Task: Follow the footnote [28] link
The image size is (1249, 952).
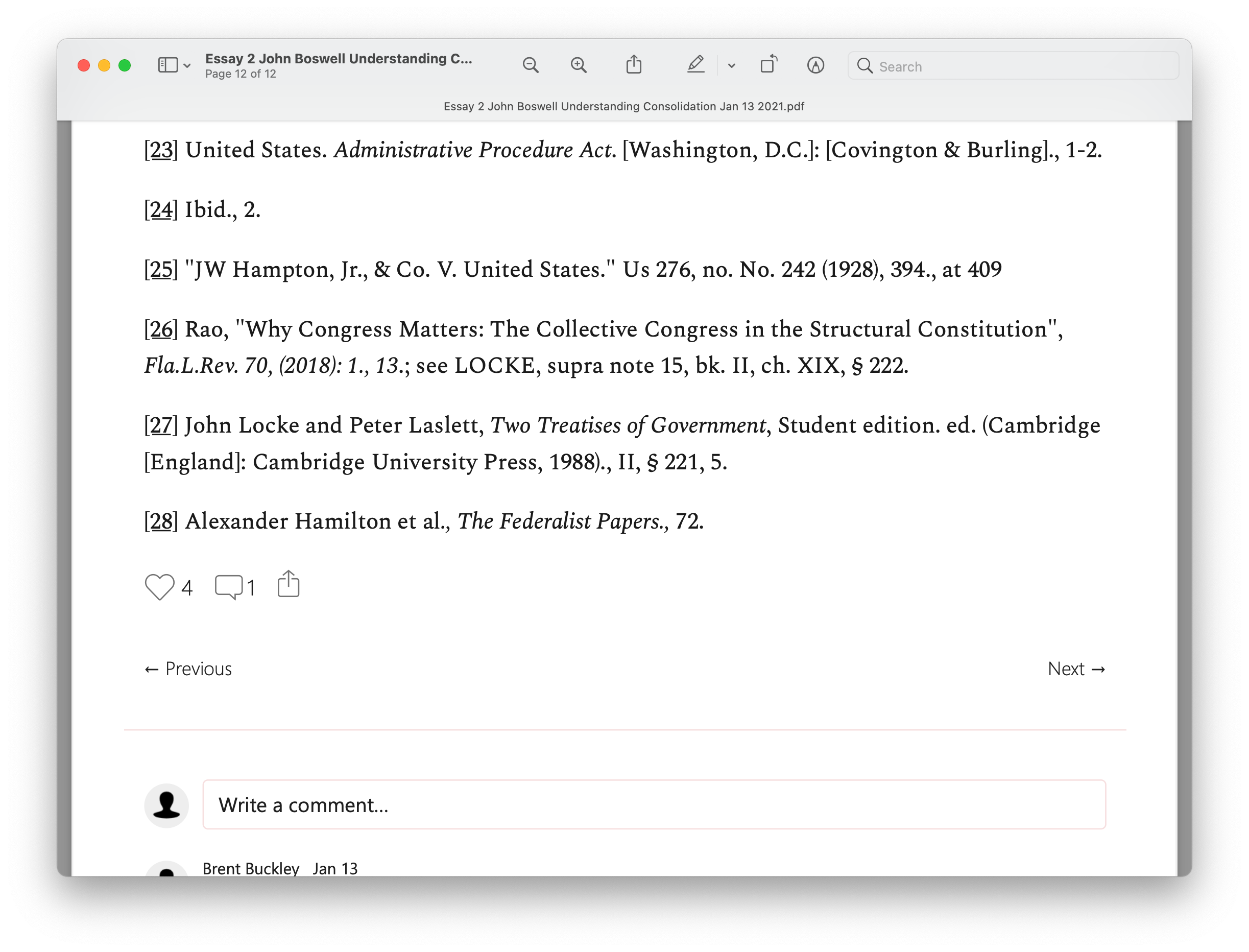Action: coord(161,521)
